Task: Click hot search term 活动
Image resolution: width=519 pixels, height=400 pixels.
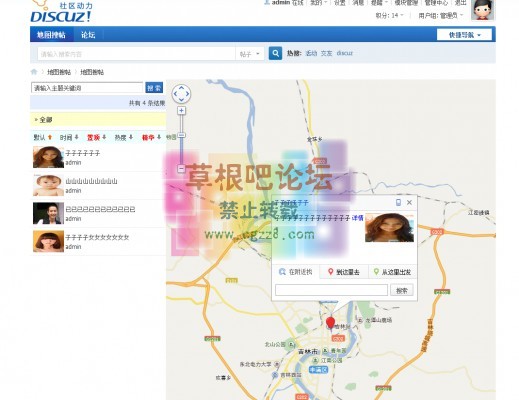Action: 311,53
